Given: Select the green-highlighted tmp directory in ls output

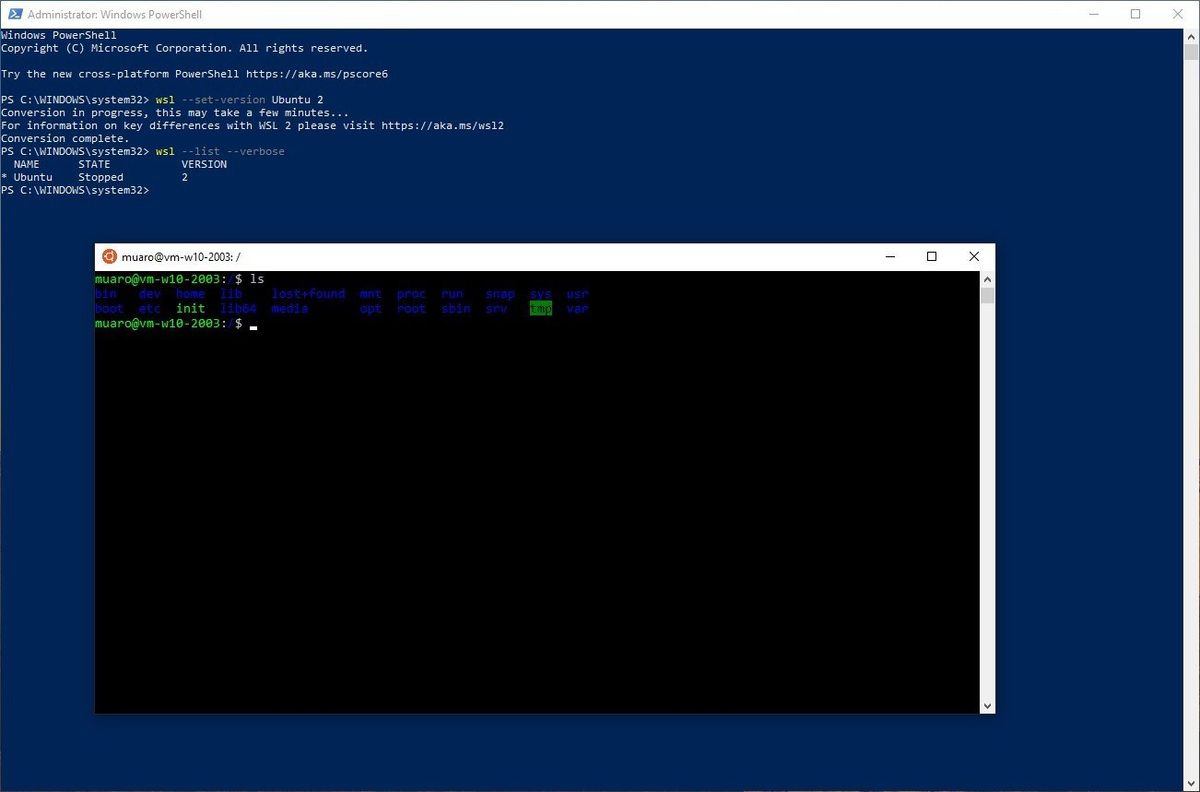Looking at the screenshot, I should (x=540, y=308).
